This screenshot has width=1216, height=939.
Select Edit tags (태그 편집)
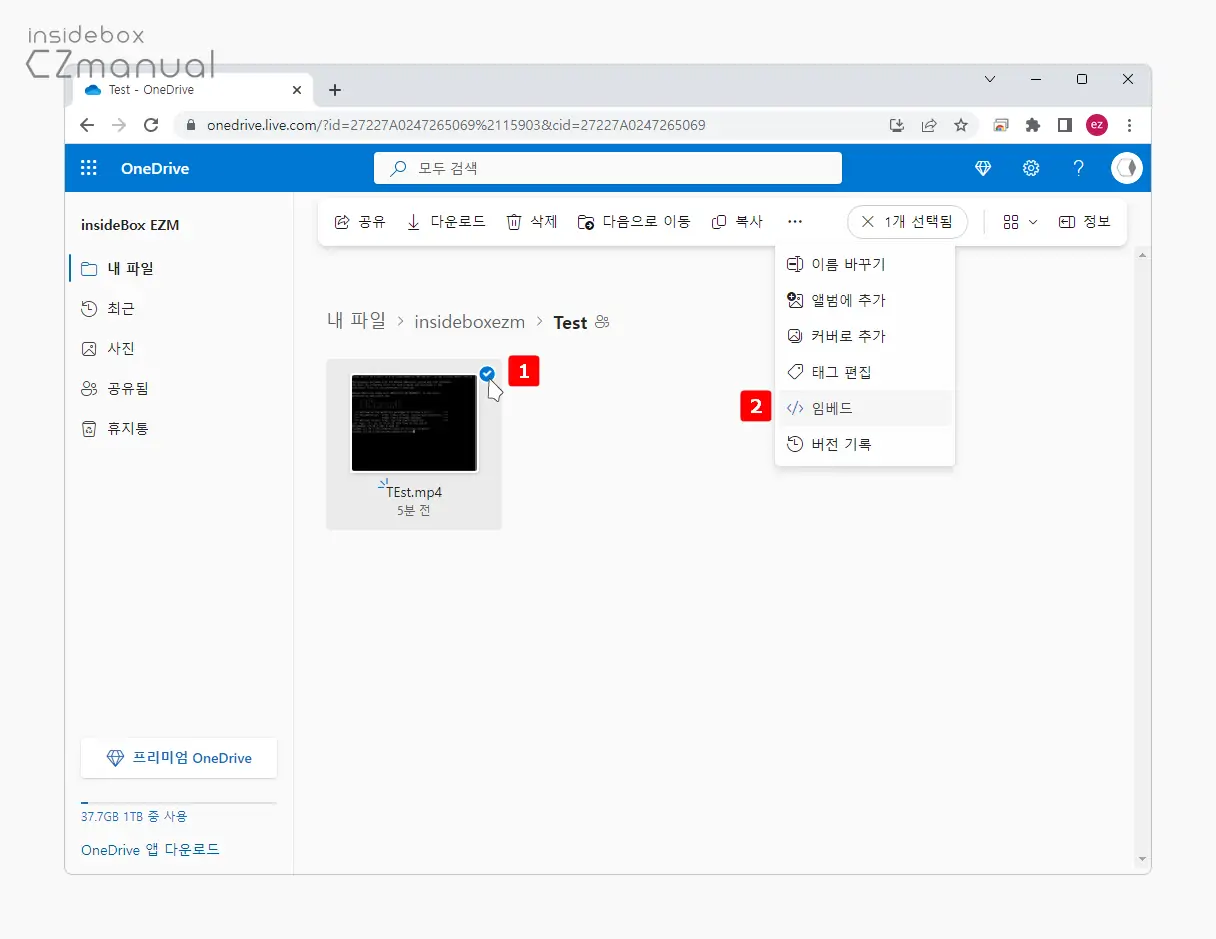pos(865,372)
